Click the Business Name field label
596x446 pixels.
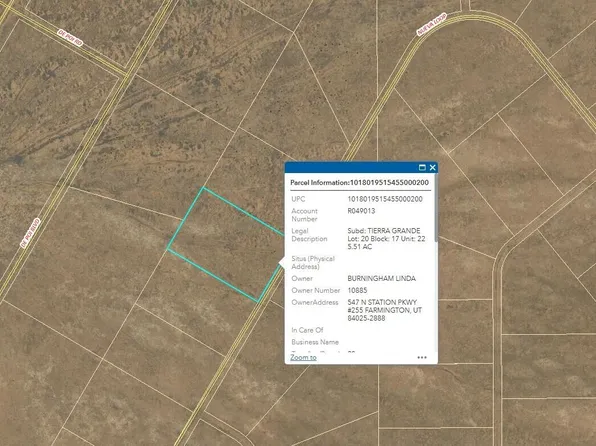(315, 342)
